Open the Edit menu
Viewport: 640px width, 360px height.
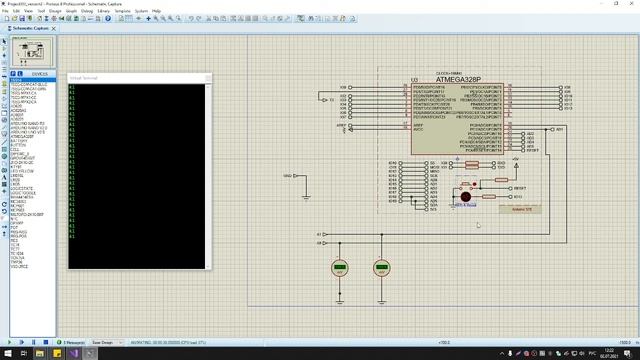click(x=16, y=11)
